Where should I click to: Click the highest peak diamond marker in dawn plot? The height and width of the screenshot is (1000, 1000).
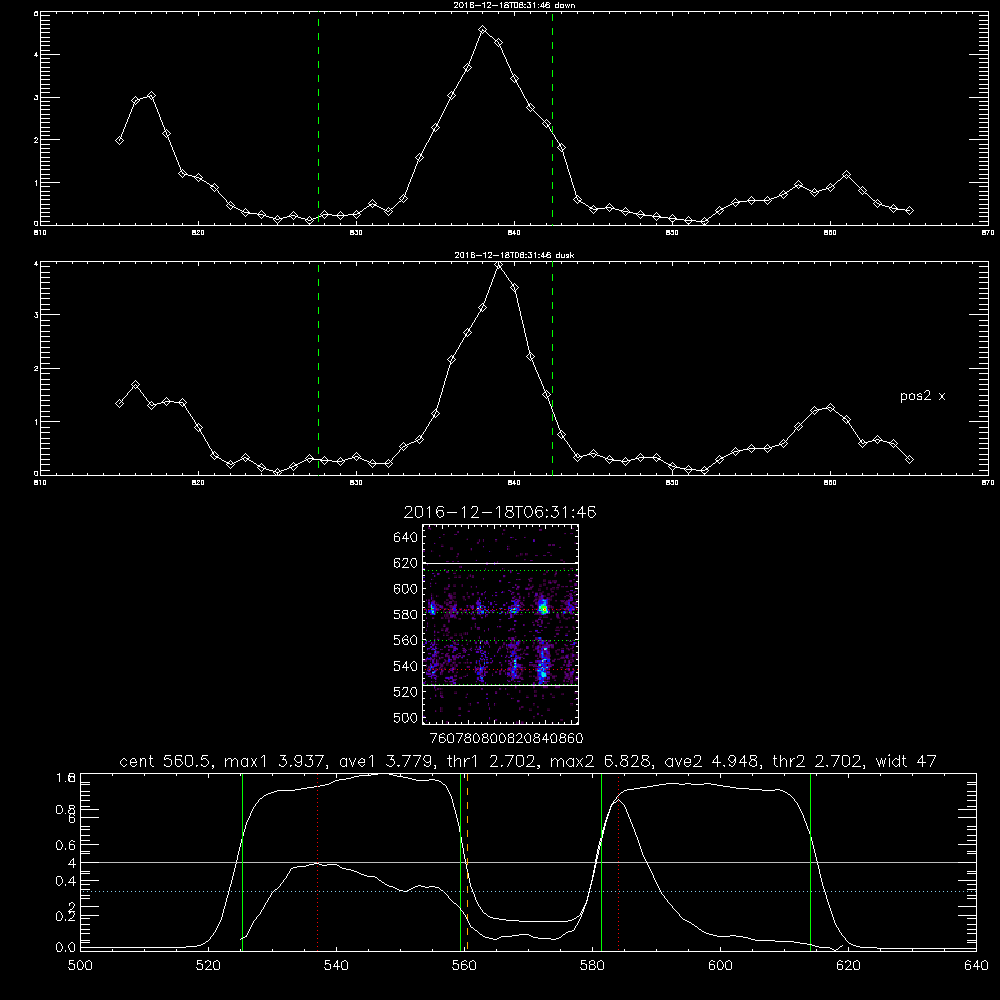[483, 29]
